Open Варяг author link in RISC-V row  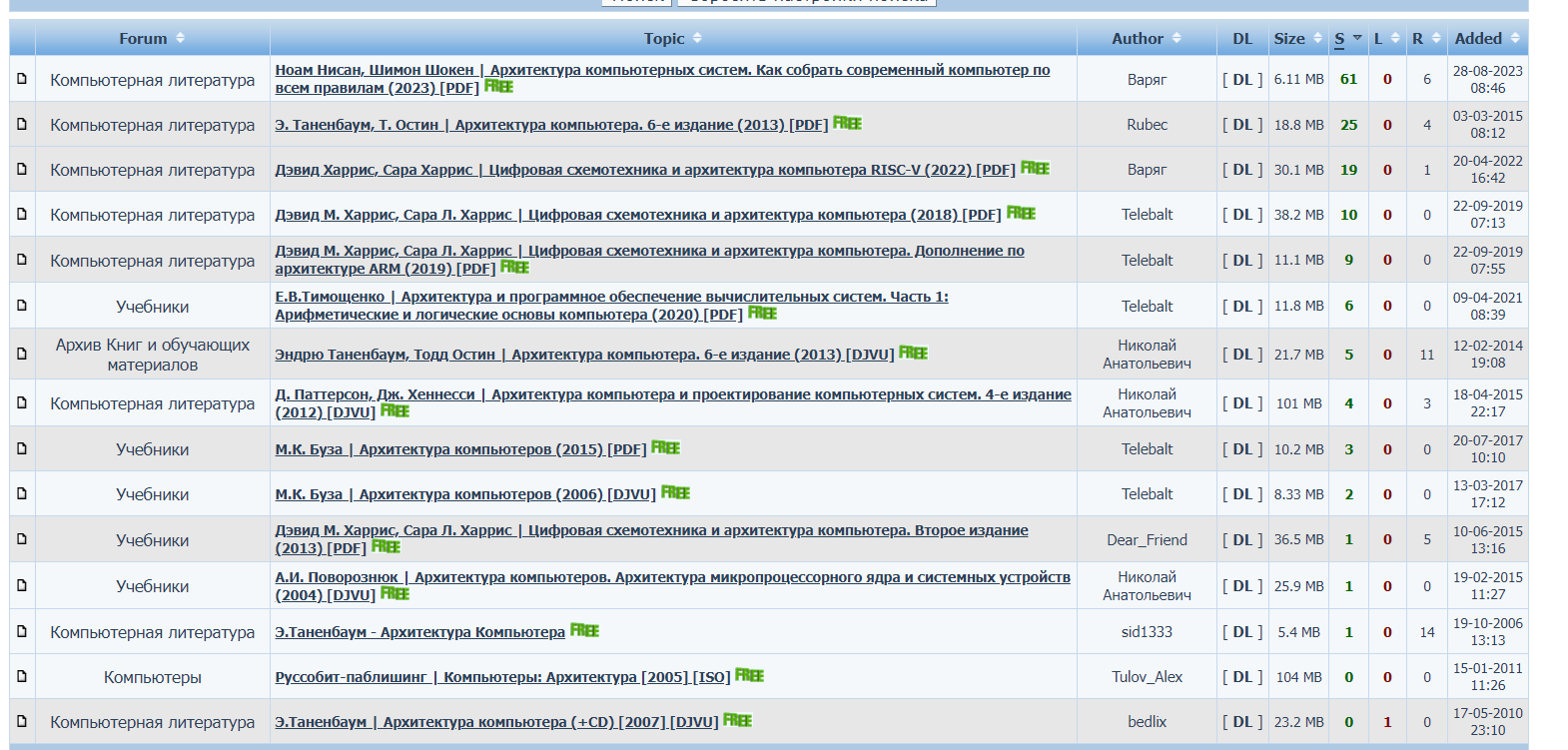pos(1147,170)
